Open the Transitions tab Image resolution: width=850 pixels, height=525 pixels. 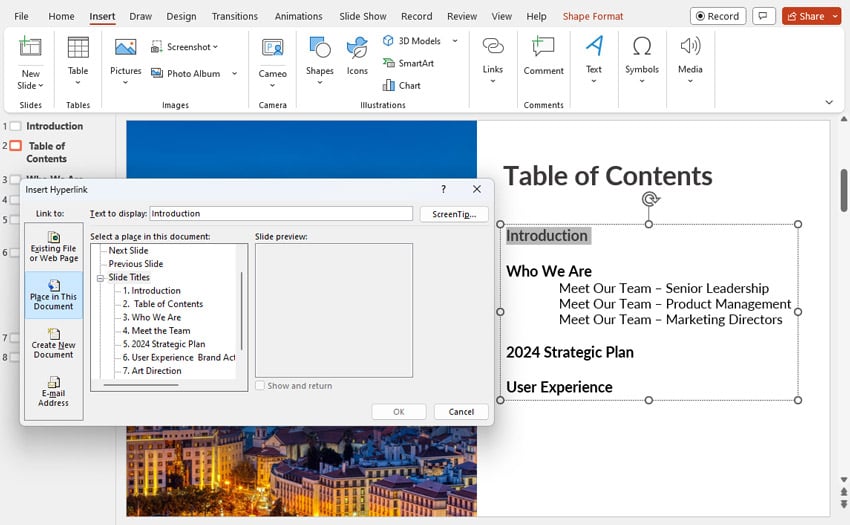(x=235, y=16)
